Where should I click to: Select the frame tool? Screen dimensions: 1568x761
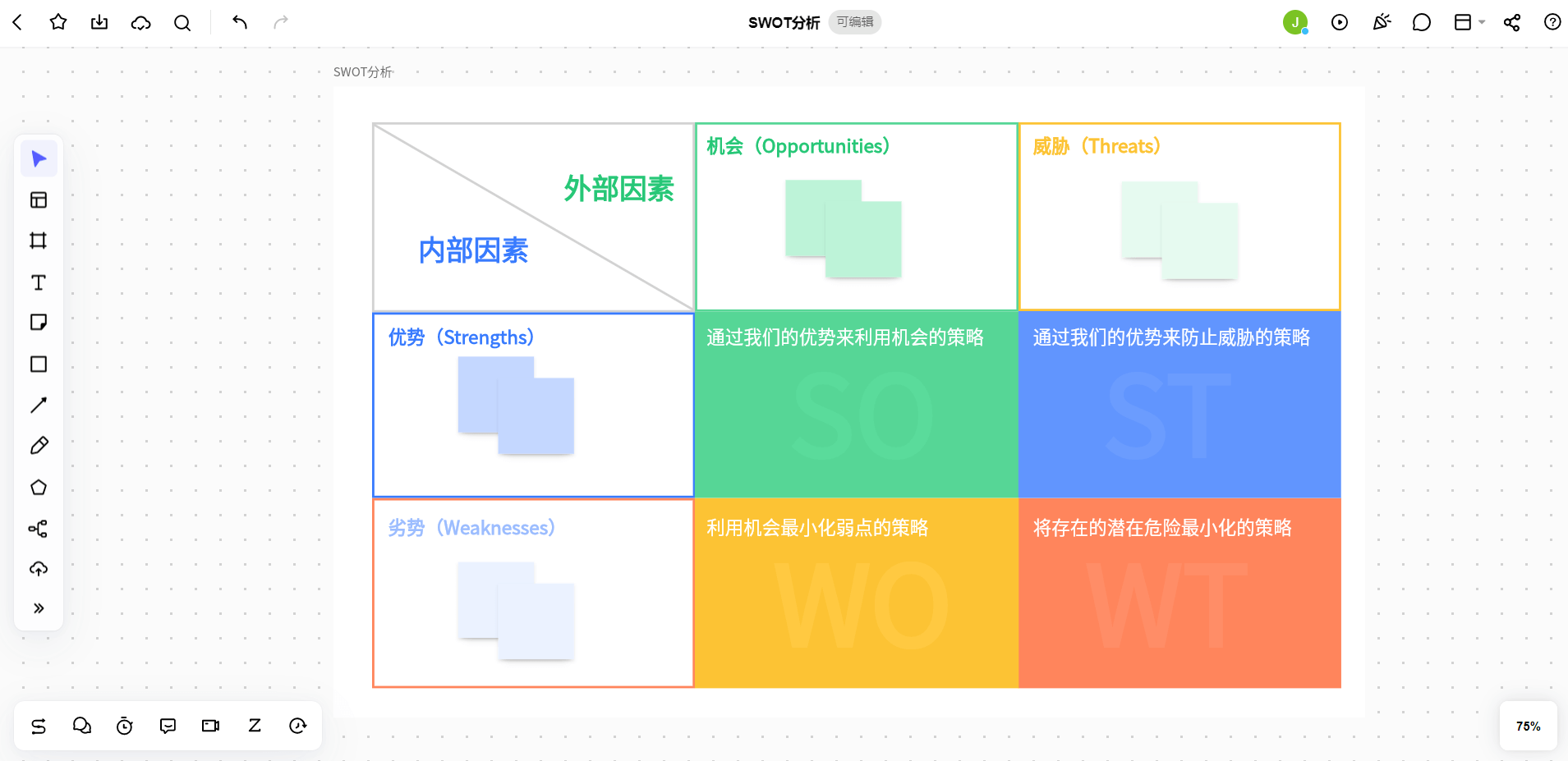pyautogui.click(x=39, y=241)
